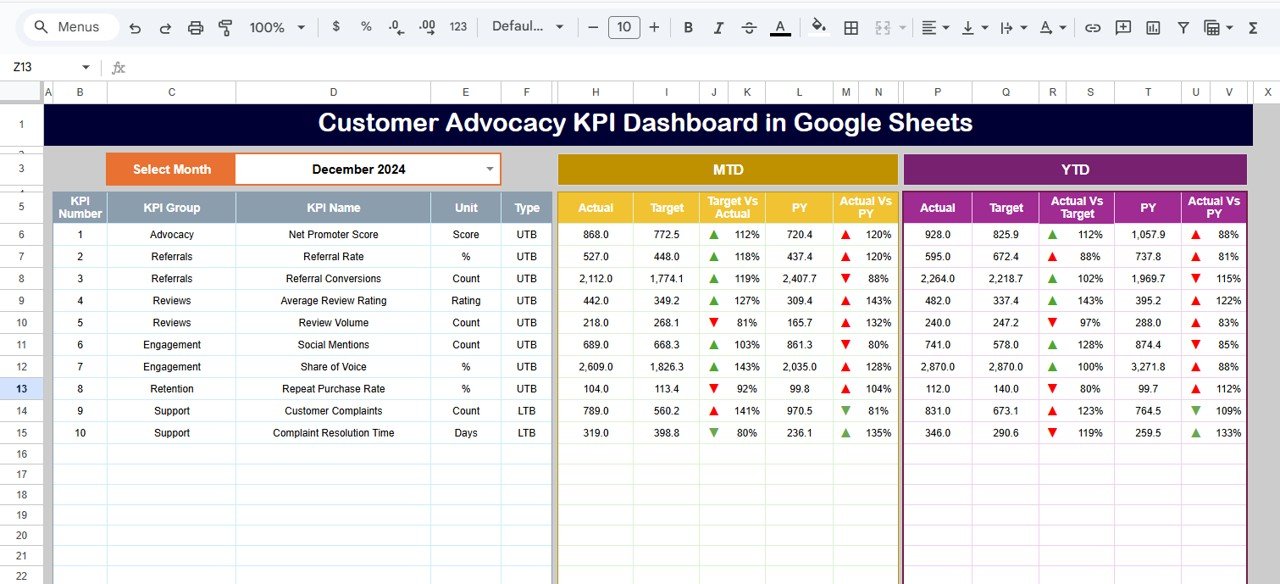Format selection as a percentage
The width and height of the screenshot is (1280, 584).
(x=364, y=27)
